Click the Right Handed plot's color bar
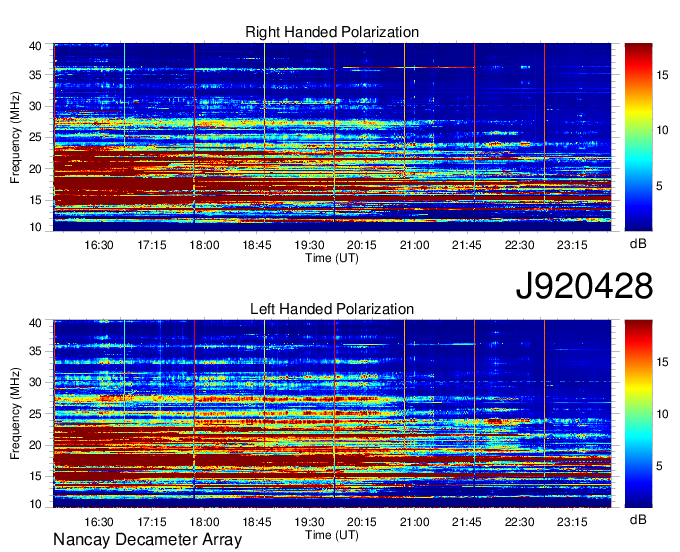The image size is (680, 552). (x=638, y=137)
